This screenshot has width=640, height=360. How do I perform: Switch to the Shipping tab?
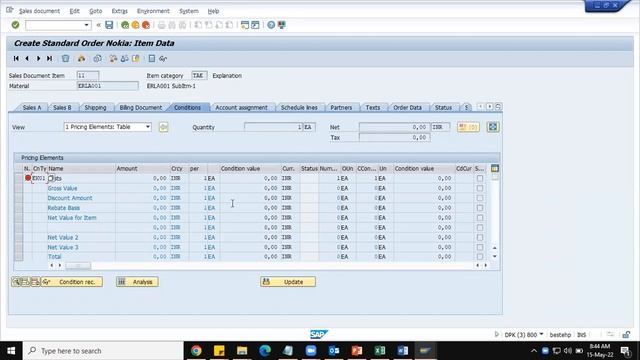click(95, 107)
